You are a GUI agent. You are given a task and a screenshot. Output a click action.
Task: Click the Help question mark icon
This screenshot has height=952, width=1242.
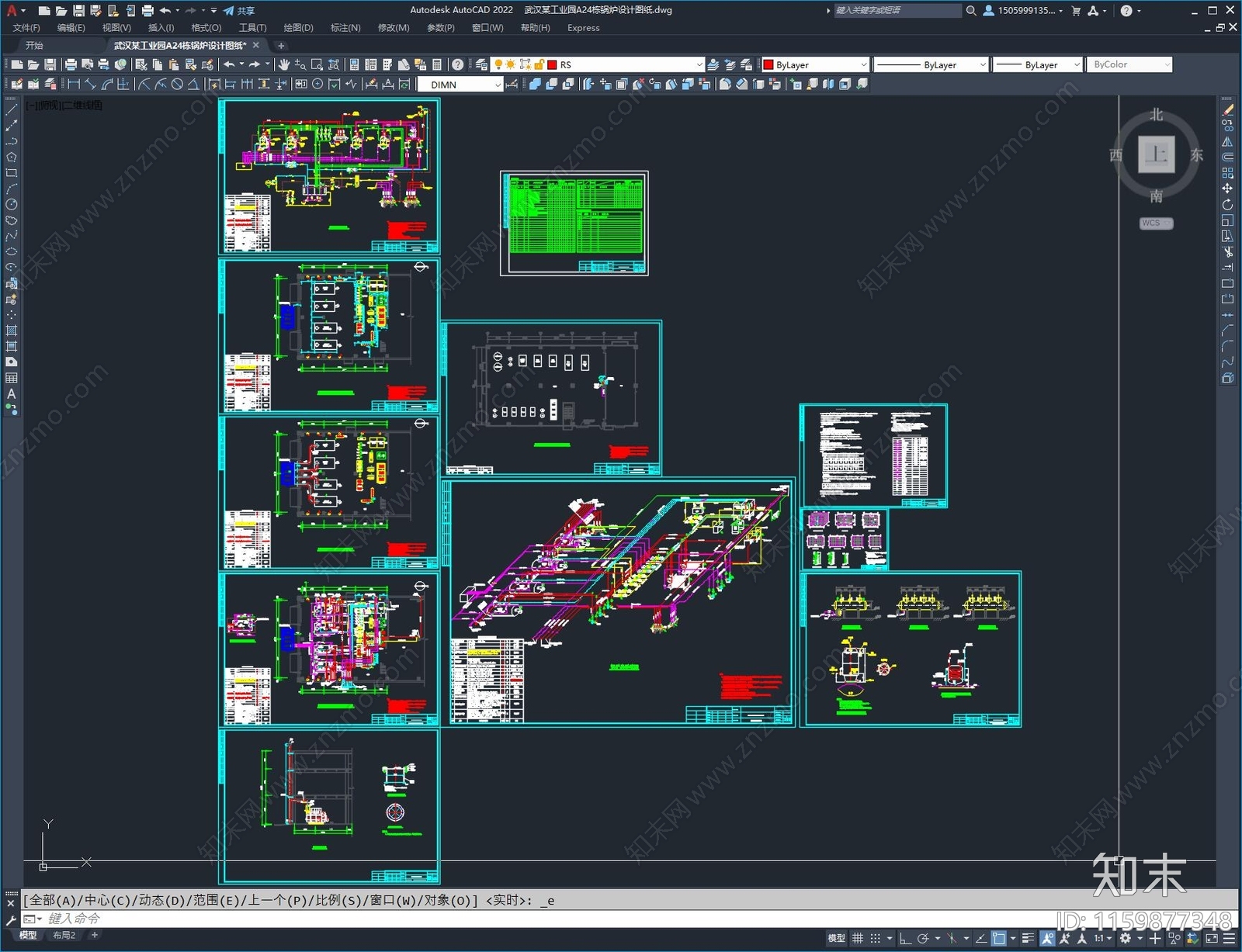click(x=458, y=64)
